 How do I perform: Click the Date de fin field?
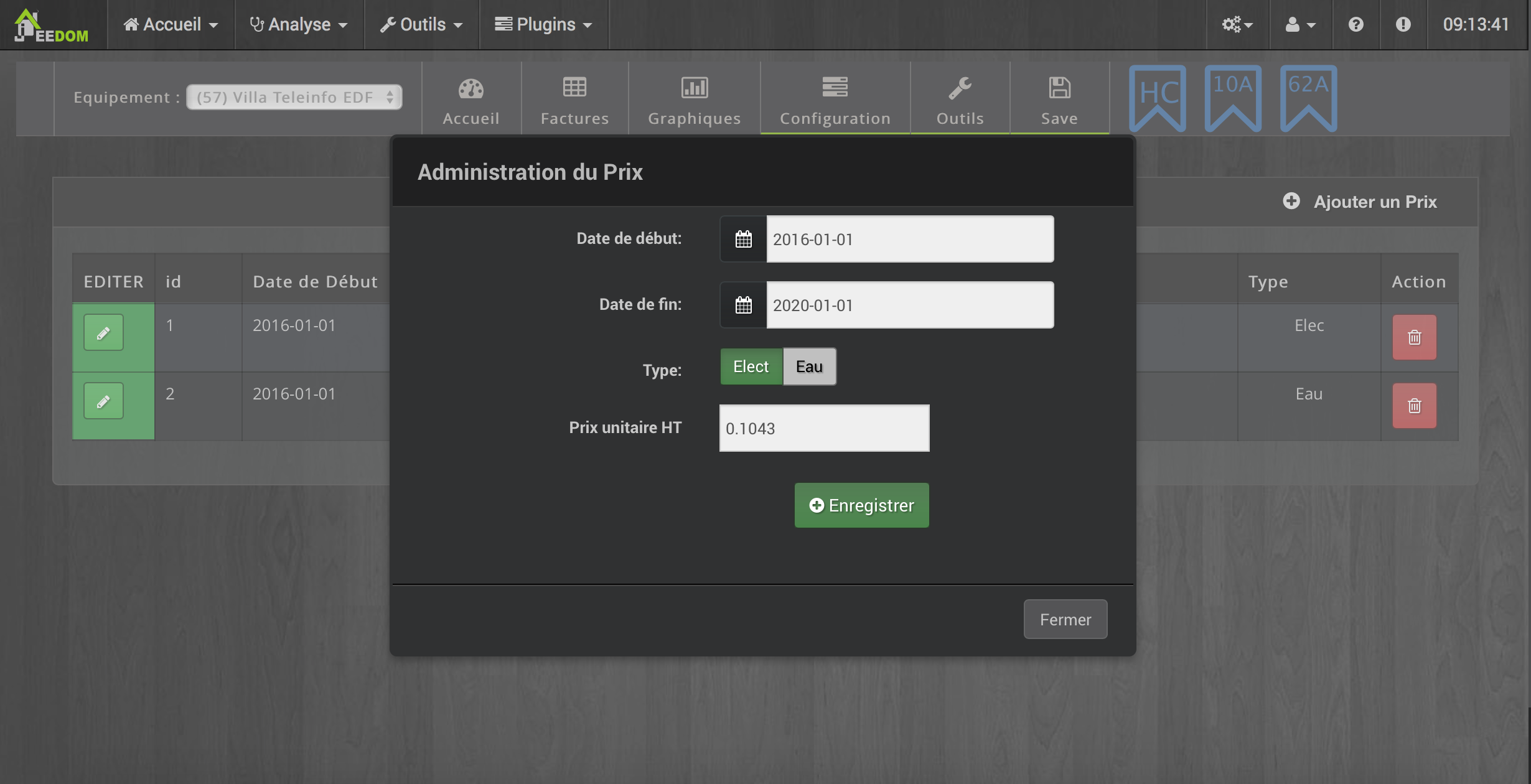point(910,305)
